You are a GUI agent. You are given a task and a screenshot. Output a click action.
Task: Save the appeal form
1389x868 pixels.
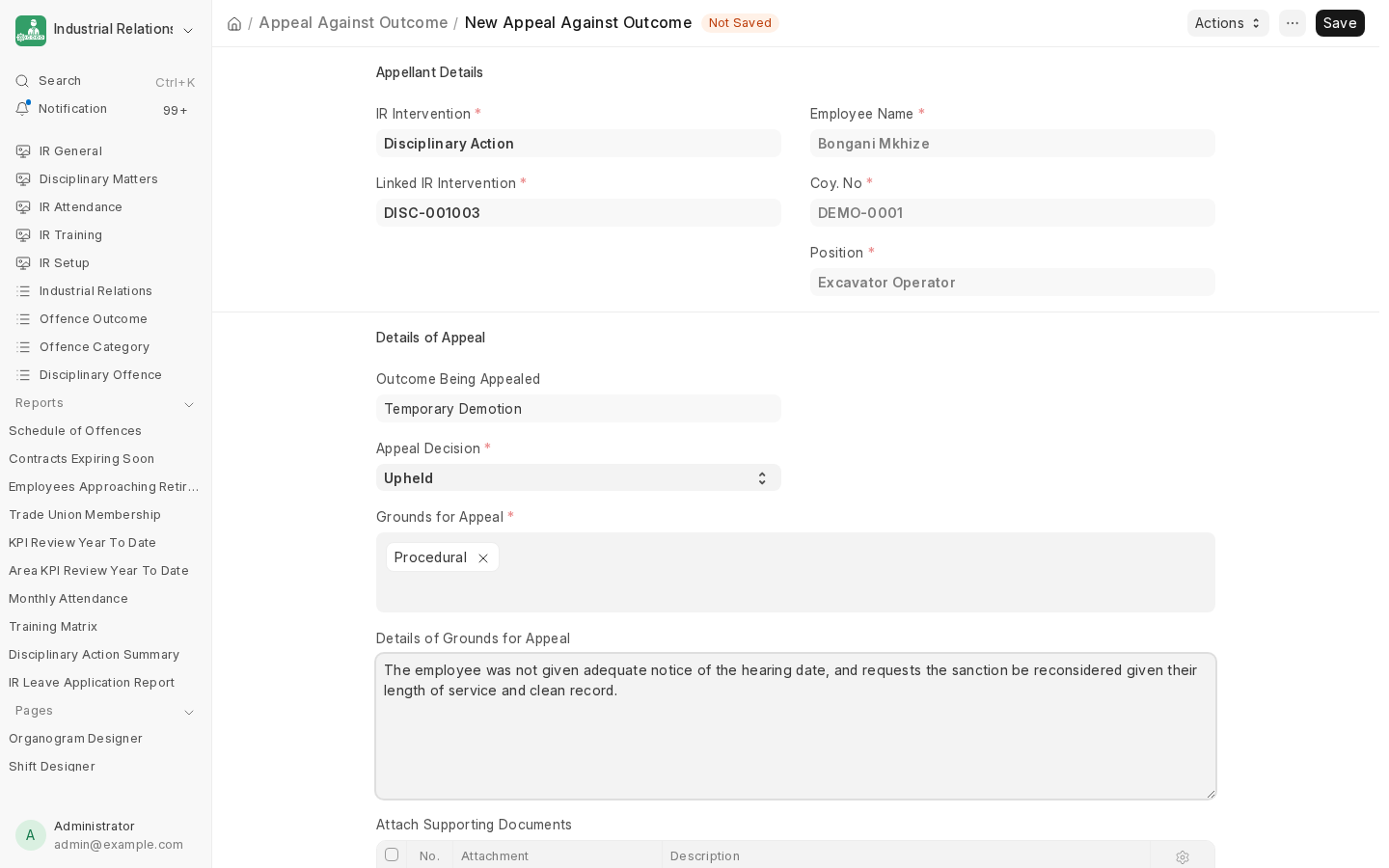(x=1340, y=23)
